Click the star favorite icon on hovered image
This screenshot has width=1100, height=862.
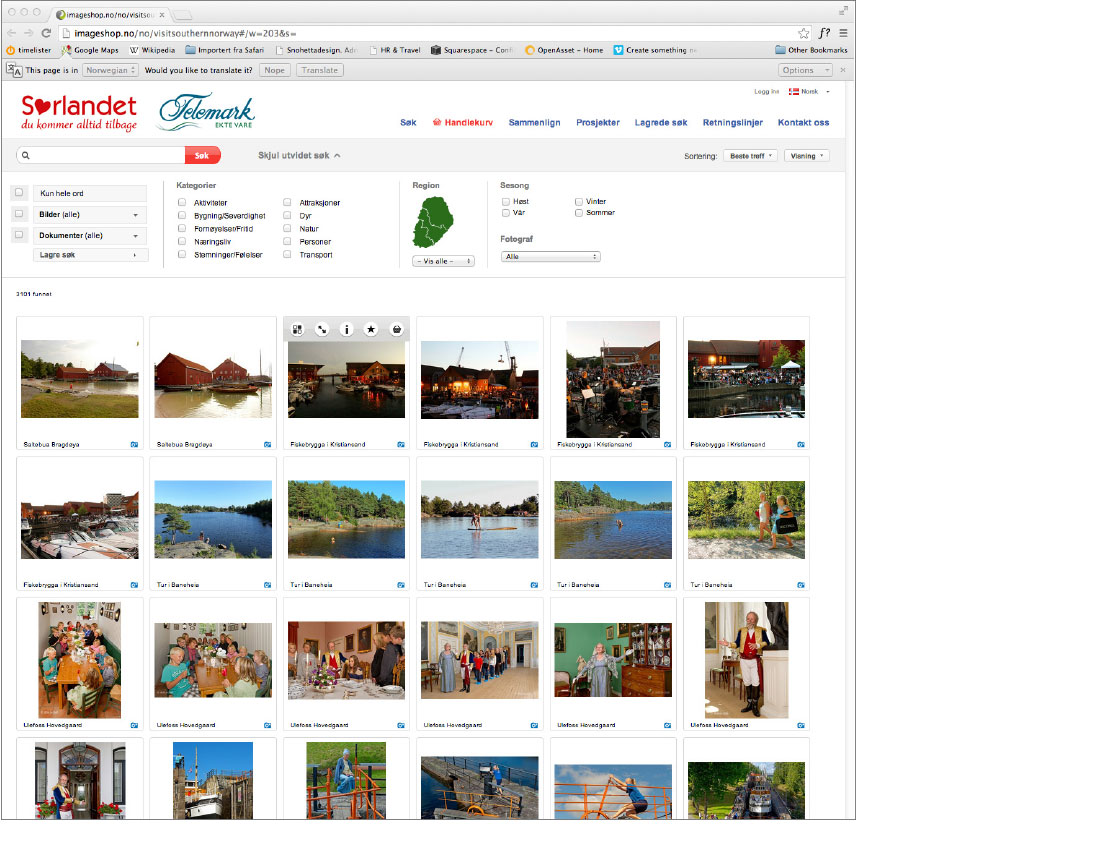[x=371, y=329]
